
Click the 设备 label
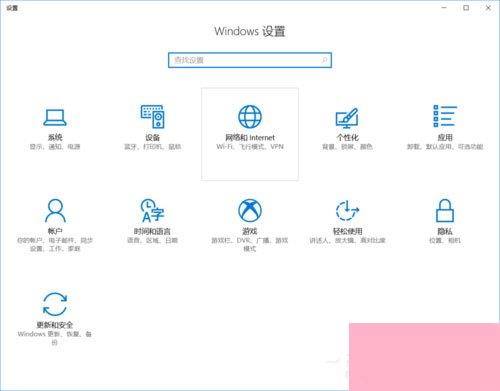point(152,137)
